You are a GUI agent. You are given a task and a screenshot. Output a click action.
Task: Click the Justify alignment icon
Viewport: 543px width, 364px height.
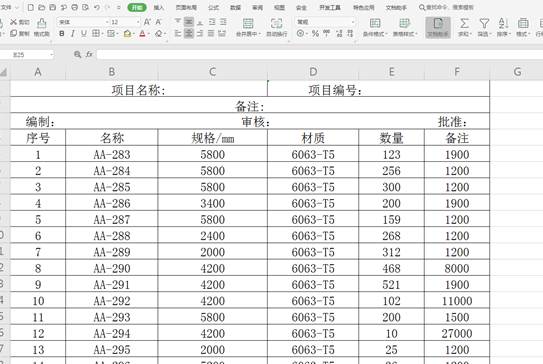(x=211, y=34)
